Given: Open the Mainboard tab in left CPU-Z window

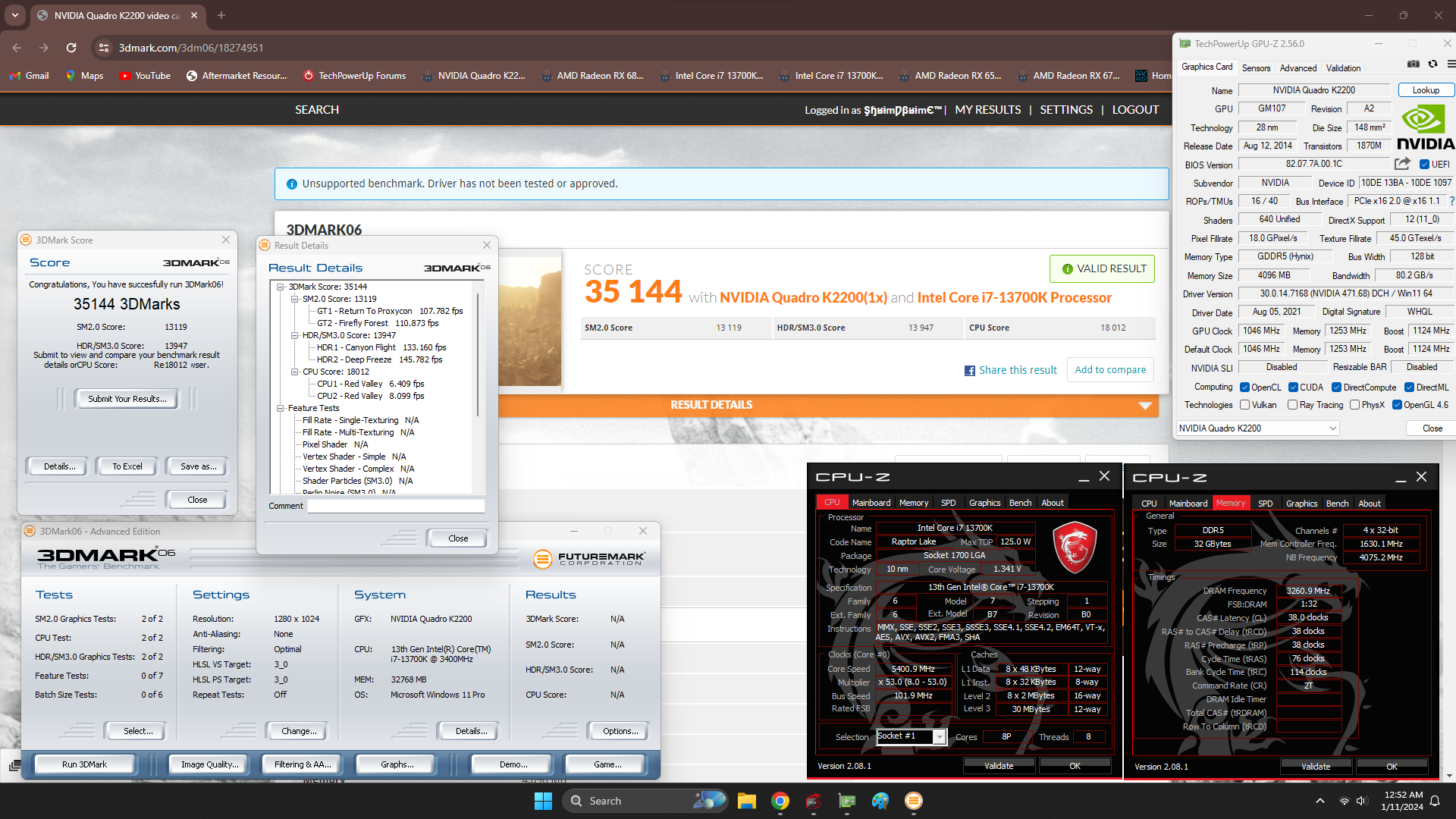Looking at the screenshot, I should [871, 503].
